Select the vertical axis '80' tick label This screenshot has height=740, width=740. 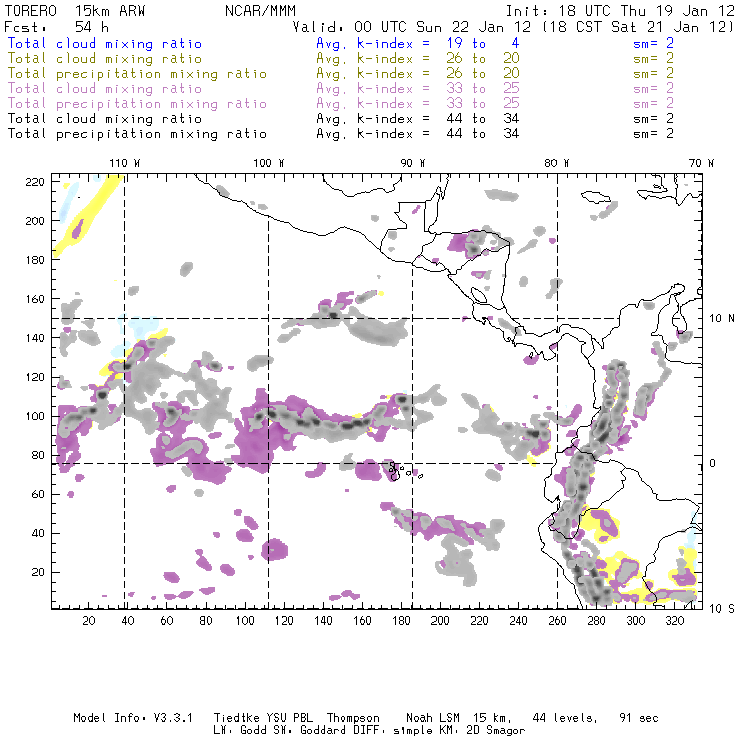[x=38, y=455]
